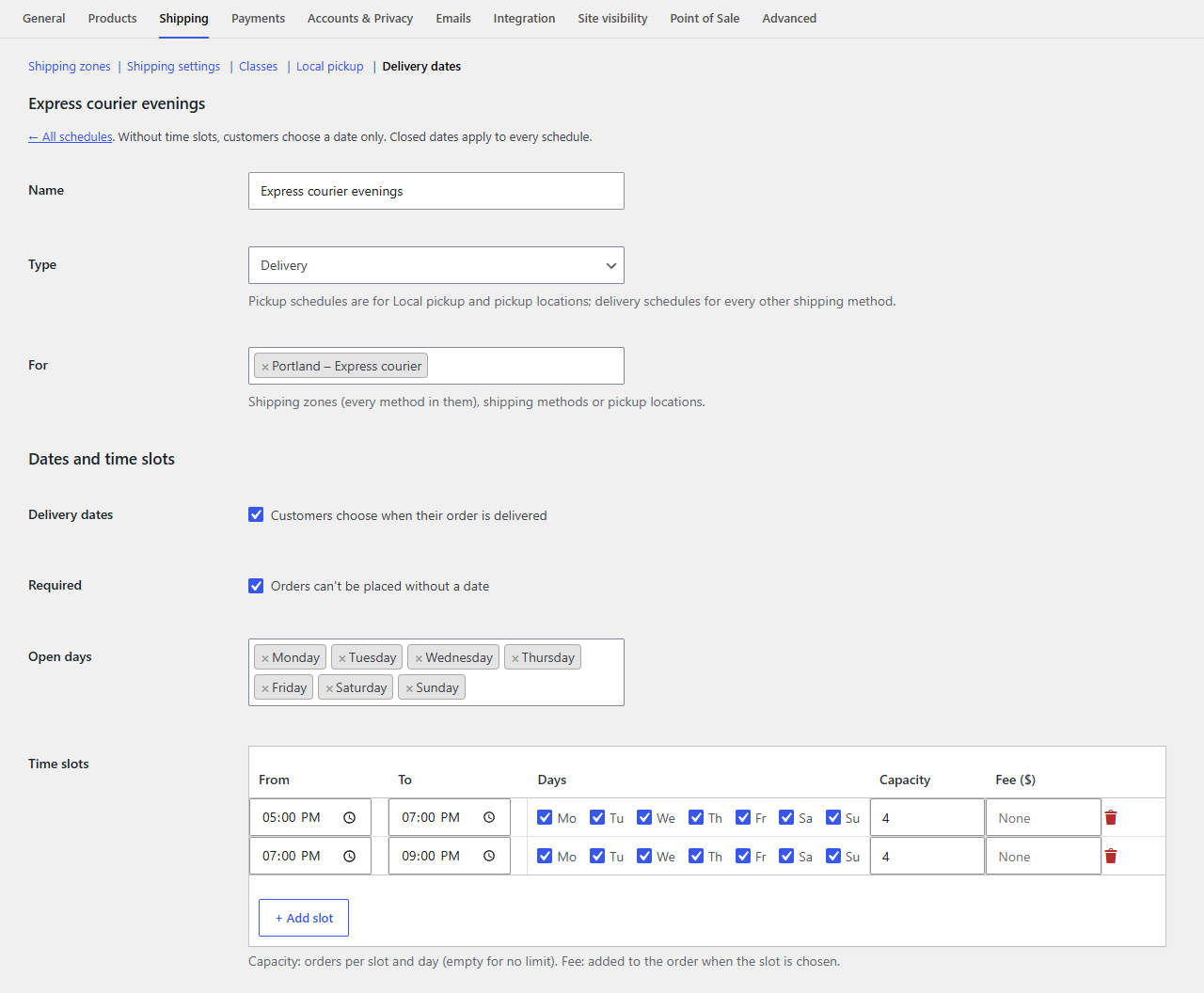Click the Add slot button
Image resolution: width=1204 pixels, height=993 pixels.
pyautogui.click(x=304, y=918)
